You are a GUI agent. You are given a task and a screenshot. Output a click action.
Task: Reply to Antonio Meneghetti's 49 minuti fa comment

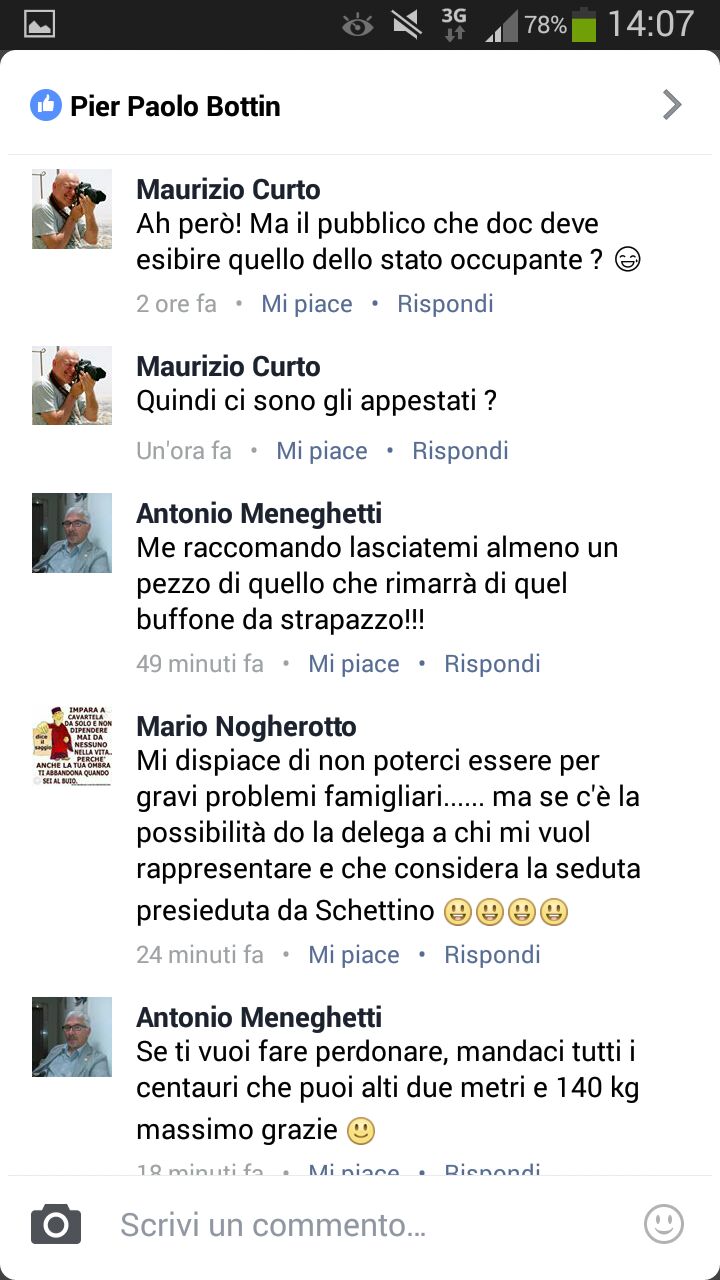[x=492, y=664]
